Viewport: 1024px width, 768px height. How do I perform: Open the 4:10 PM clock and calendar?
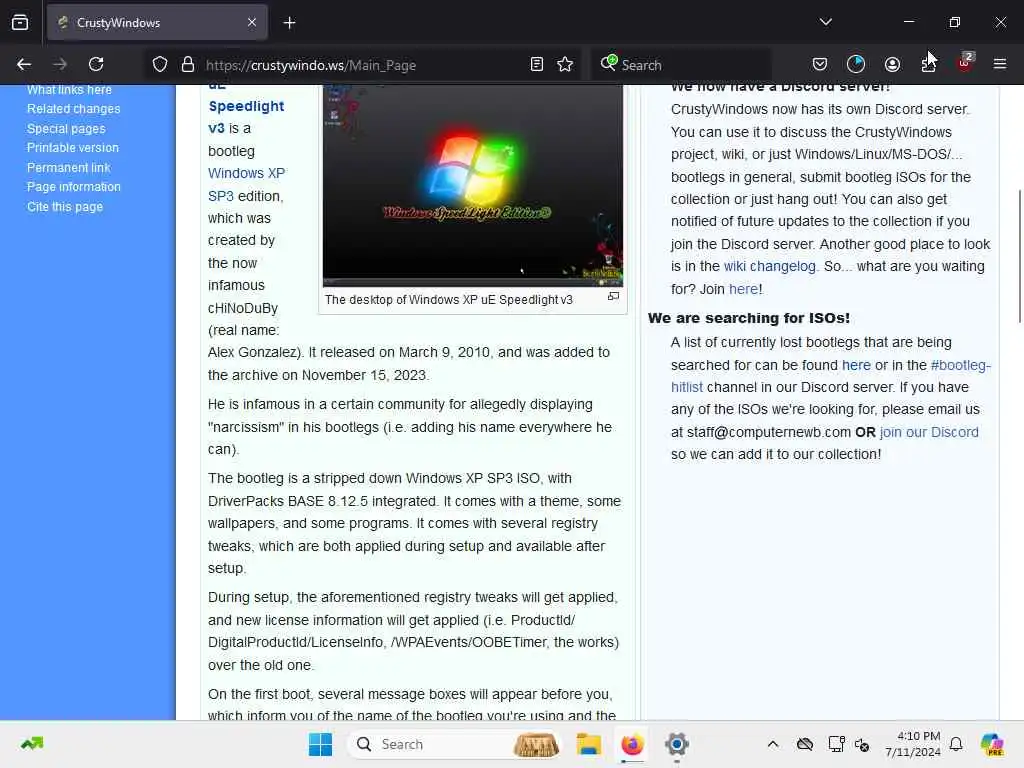click(x=912, y=744)
